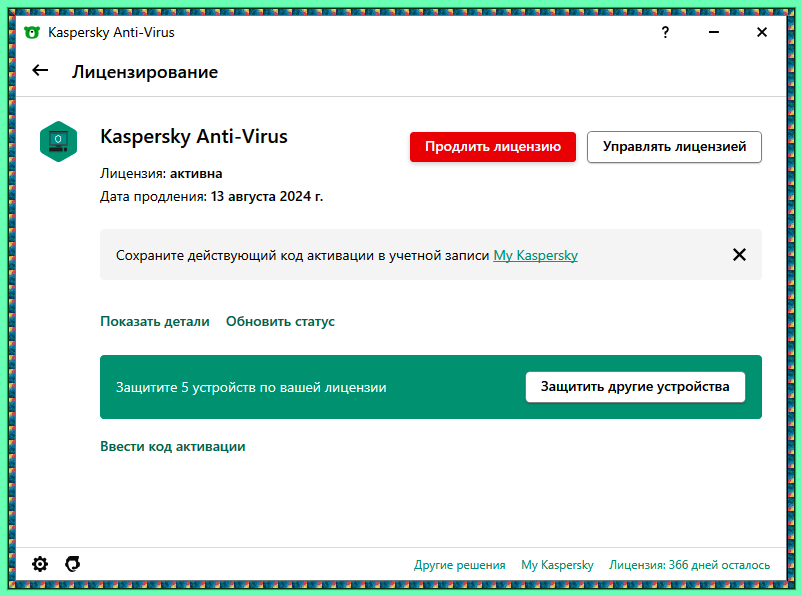
Task: Click the license status text активна
Action: click(x=196, y=173)
